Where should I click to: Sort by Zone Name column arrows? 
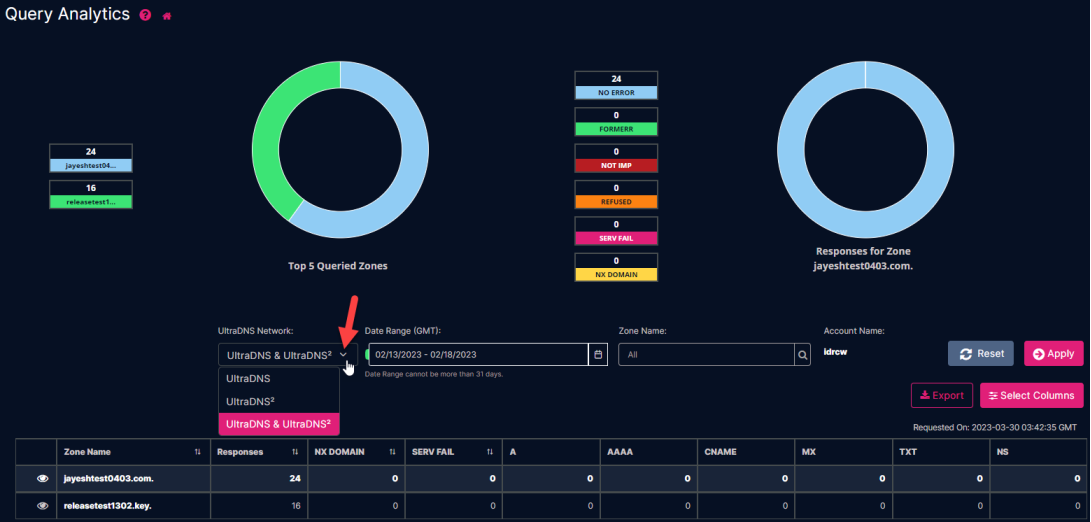click(x=198, y=452)
